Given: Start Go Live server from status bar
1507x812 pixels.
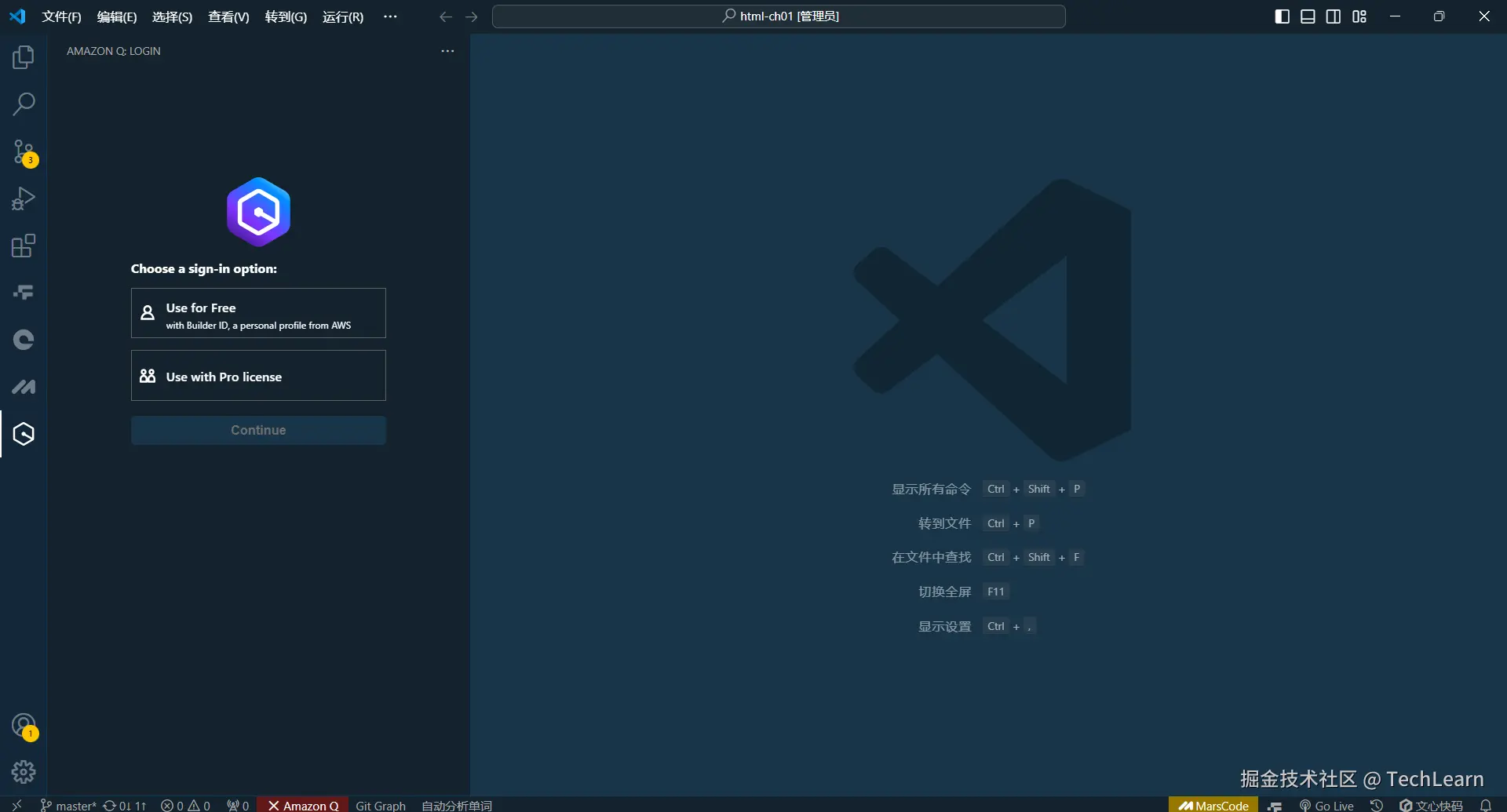Looking at the screenshot, I should (1326, 806).
